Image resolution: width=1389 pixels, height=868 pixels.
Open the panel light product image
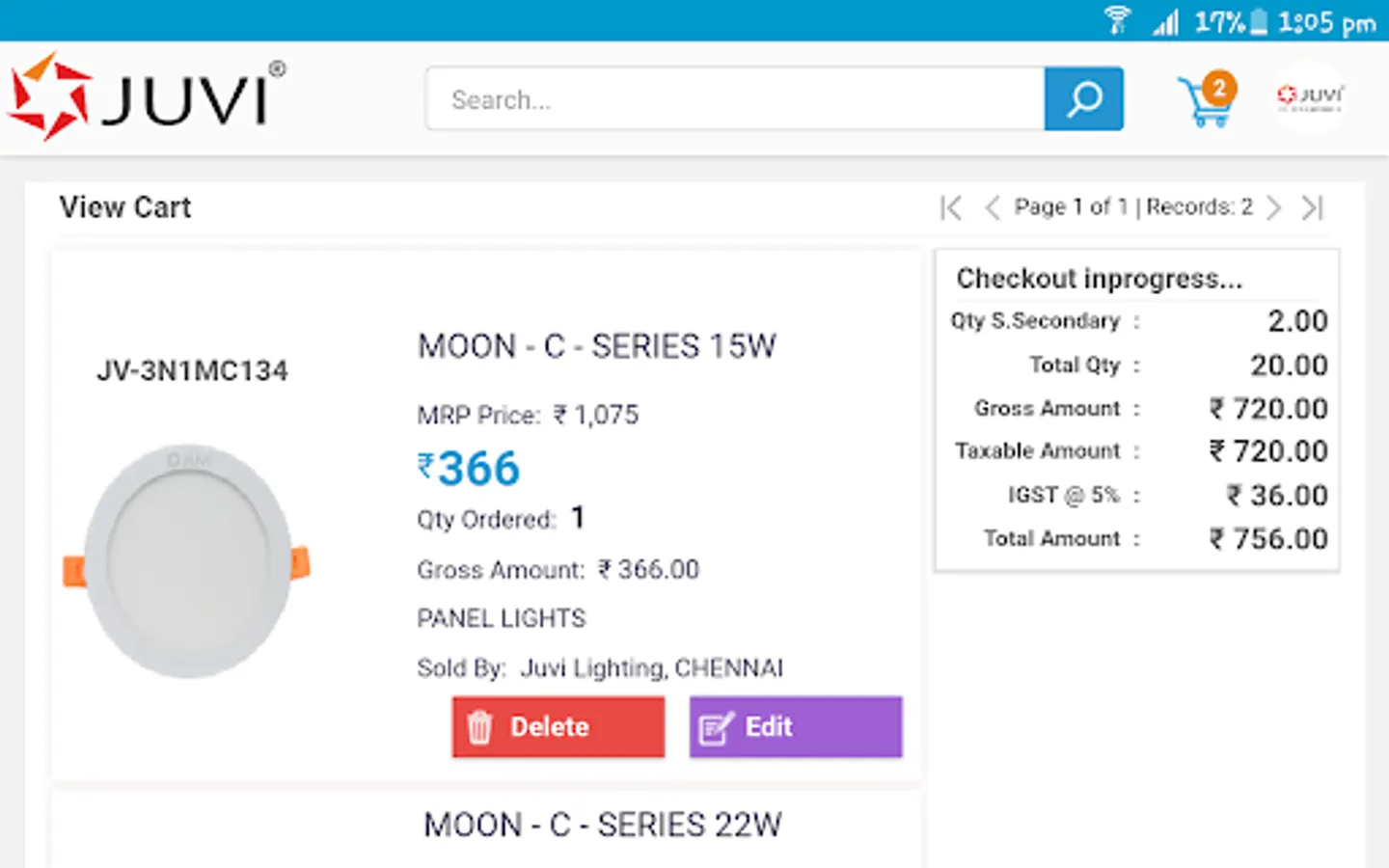pos(187,560)
